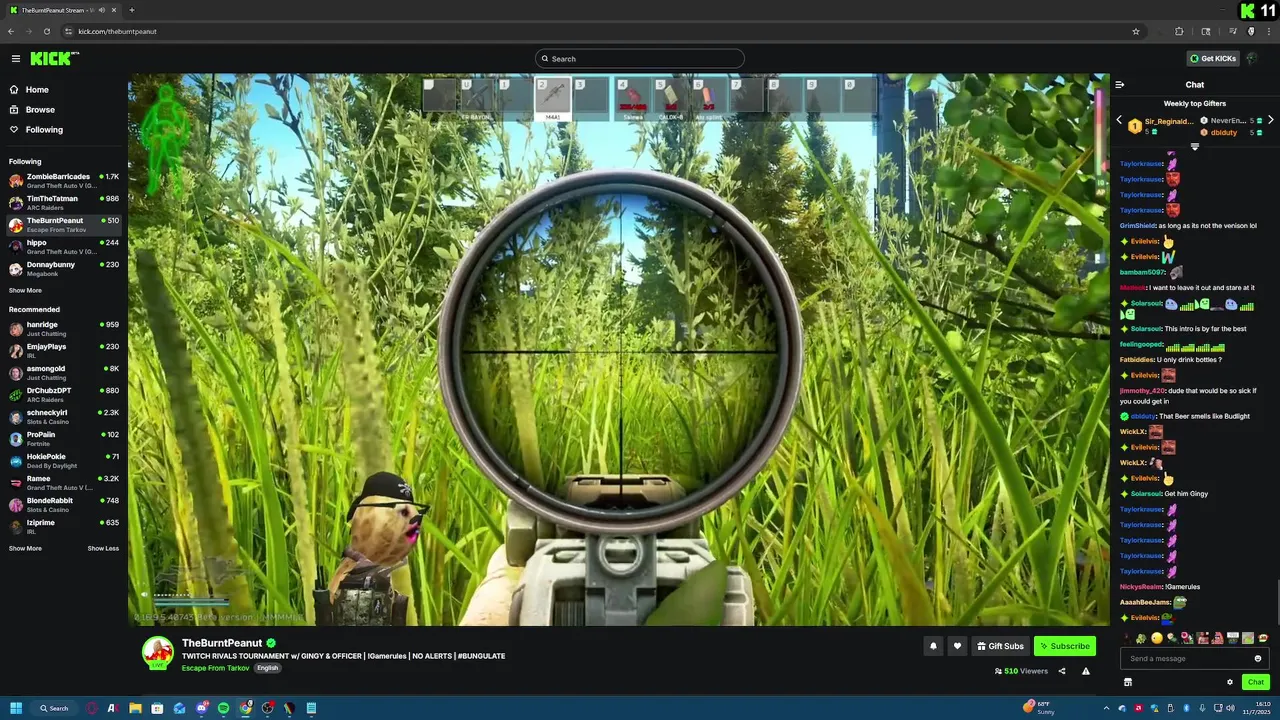This screenshot has width=1280, height=720.
Task: Open Discord from the taskbar
Action: (x=201, y=708)
